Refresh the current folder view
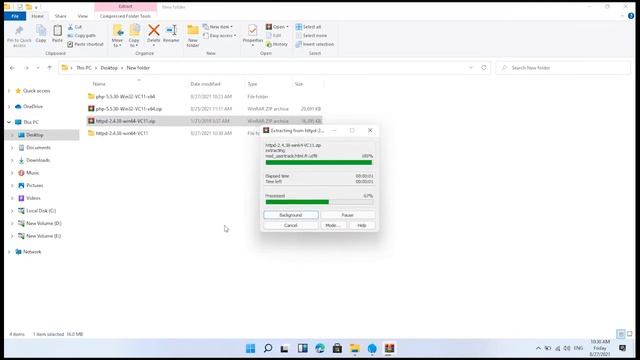The image size is (640, 360). pos(484,68)
